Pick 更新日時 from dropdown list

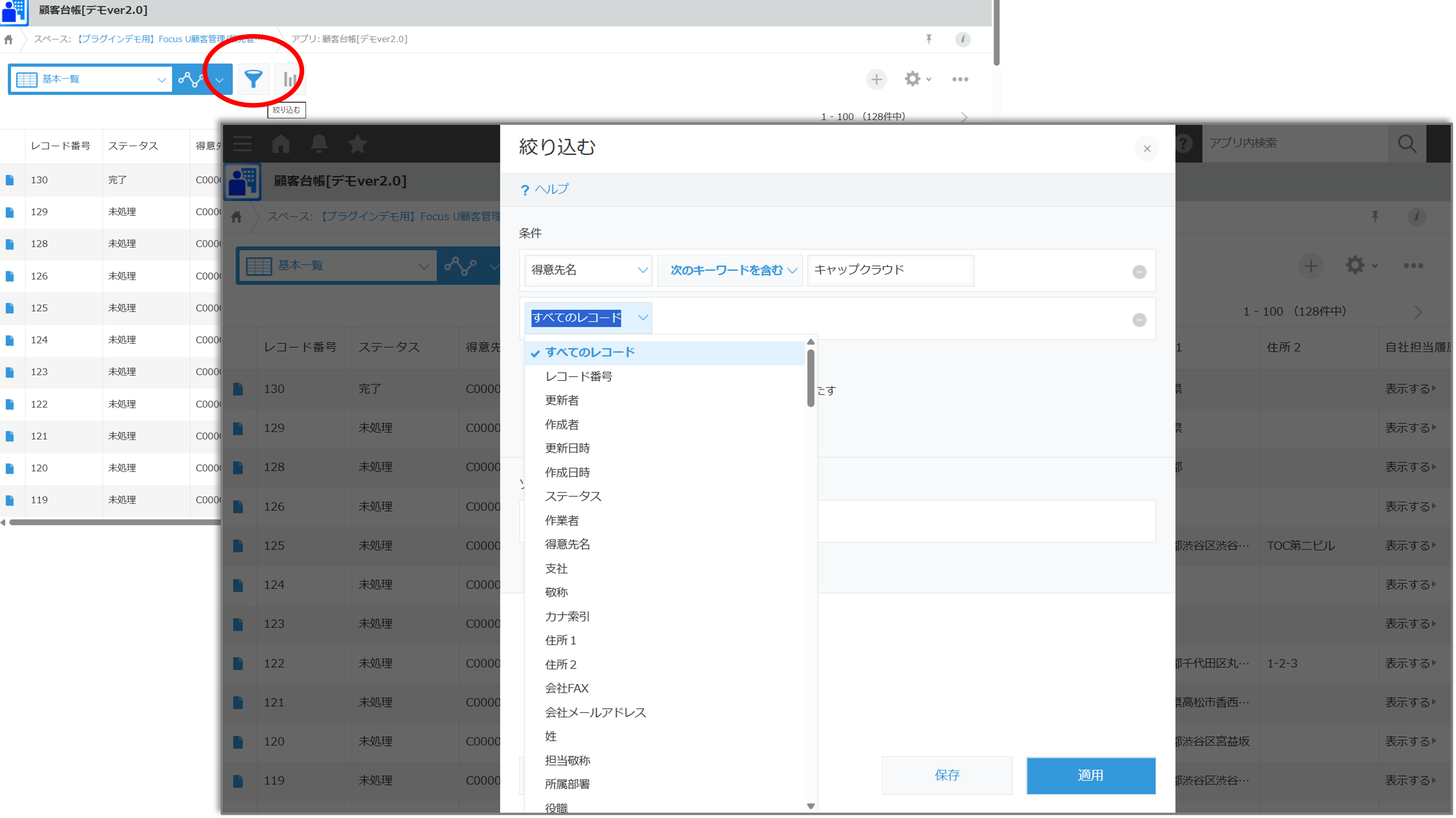(x=567, y=448)
